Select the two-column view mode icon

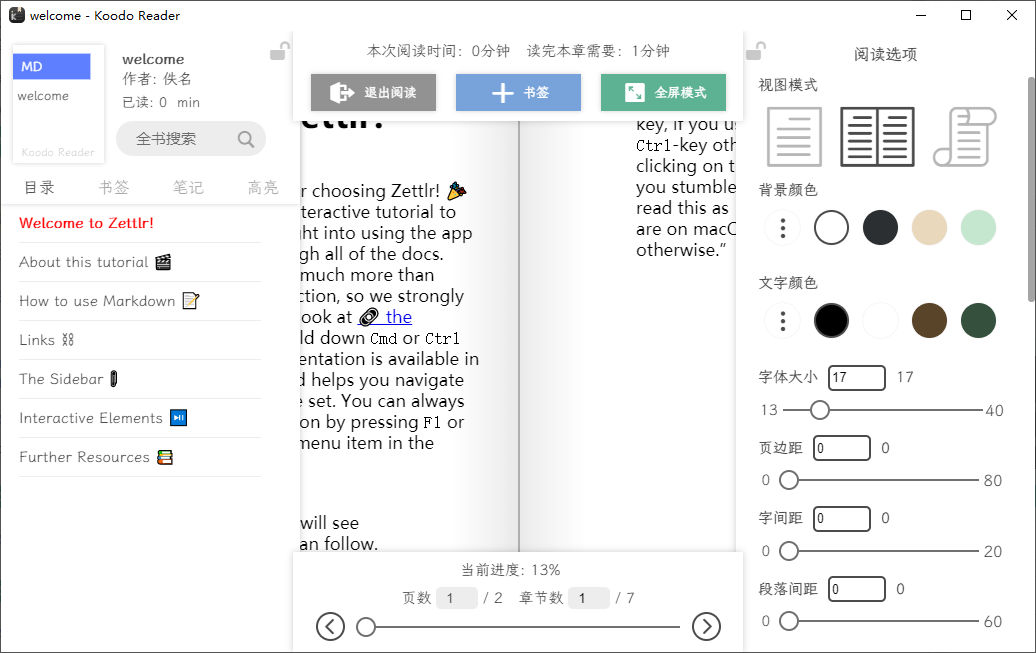[x=877, y=136]
